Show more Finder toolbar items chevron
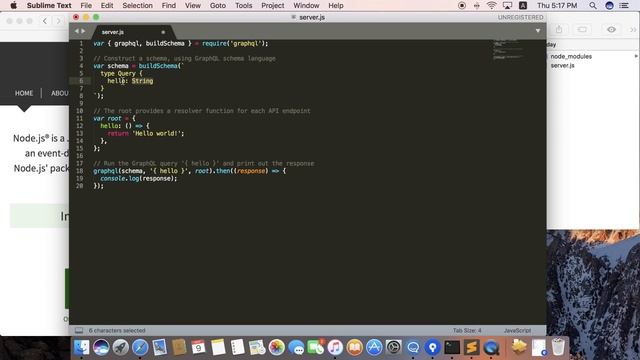This screenshot has width=640, height=360. (x=633, y=29)
